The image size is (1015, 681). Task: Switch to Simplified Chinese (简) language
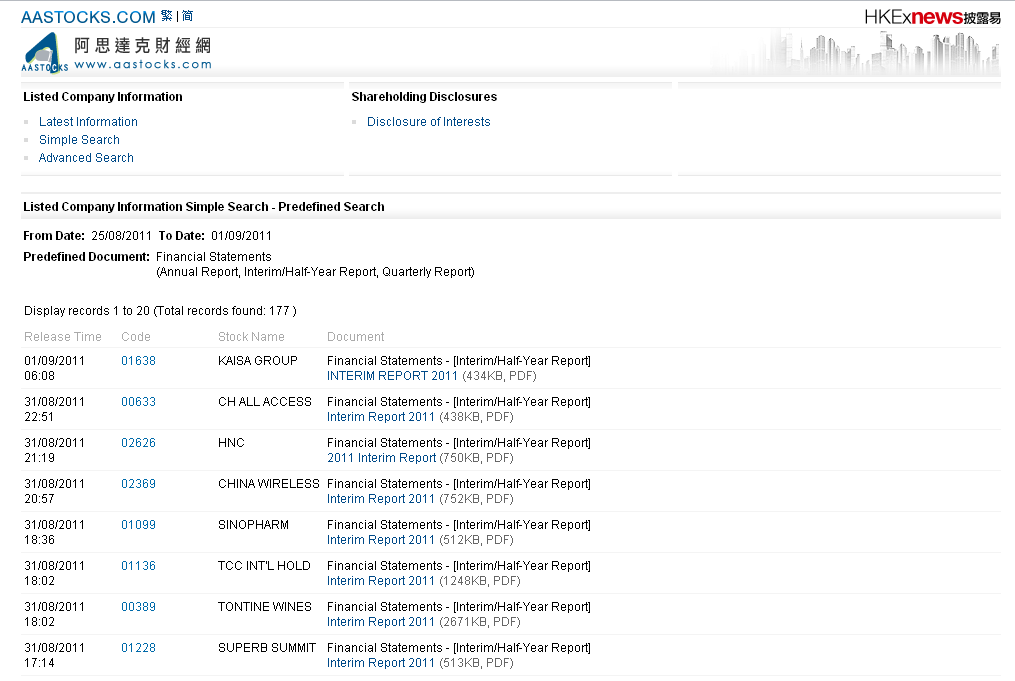[188, 16]
